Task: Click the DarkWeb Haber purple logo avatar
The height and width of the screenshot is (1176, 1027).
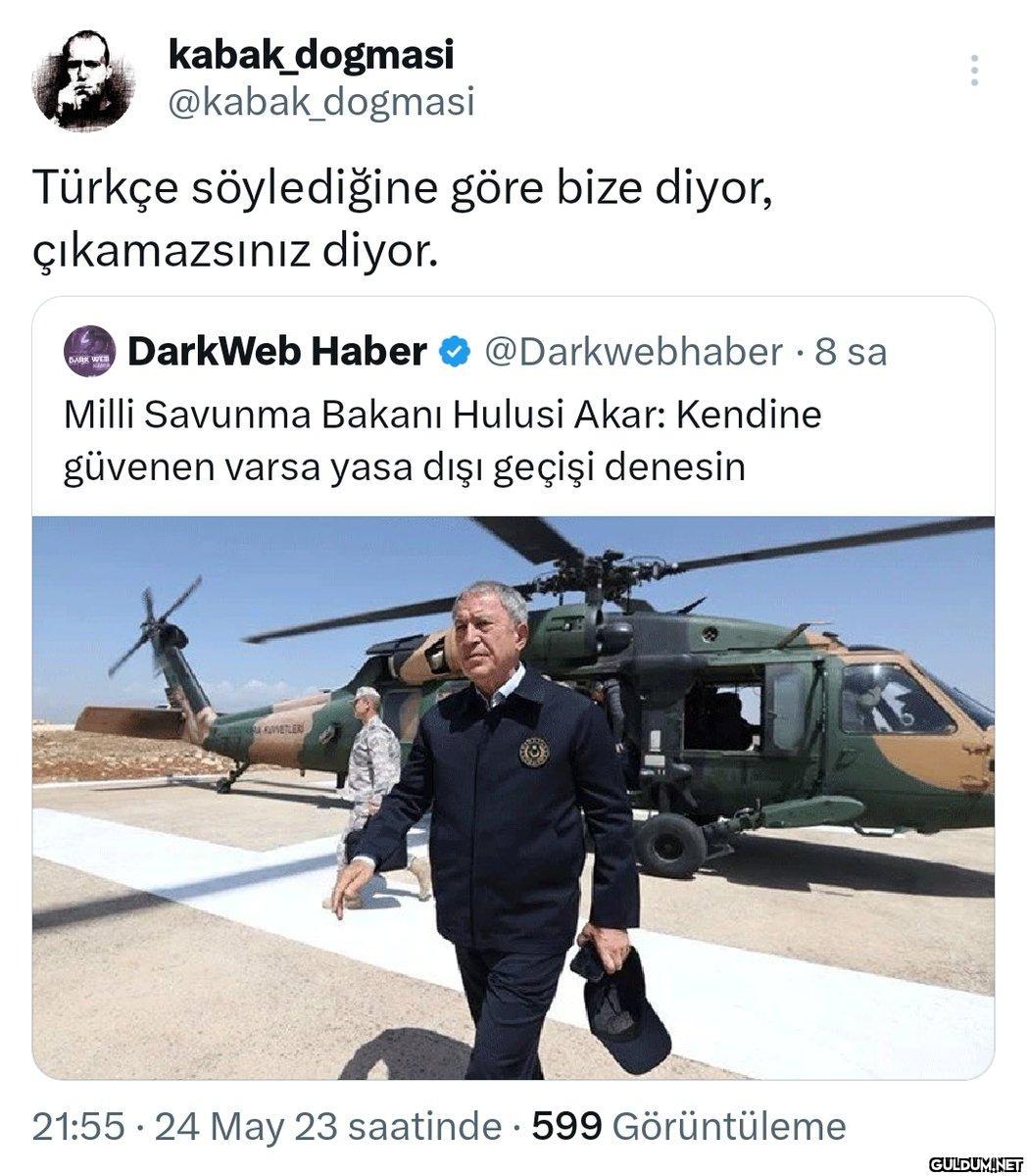Action: 90,351
